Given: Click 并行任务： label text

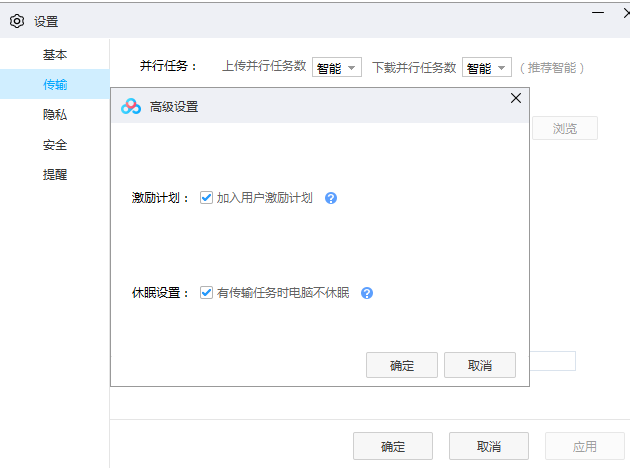Looking at the screenshot, I should pos(168,65).
